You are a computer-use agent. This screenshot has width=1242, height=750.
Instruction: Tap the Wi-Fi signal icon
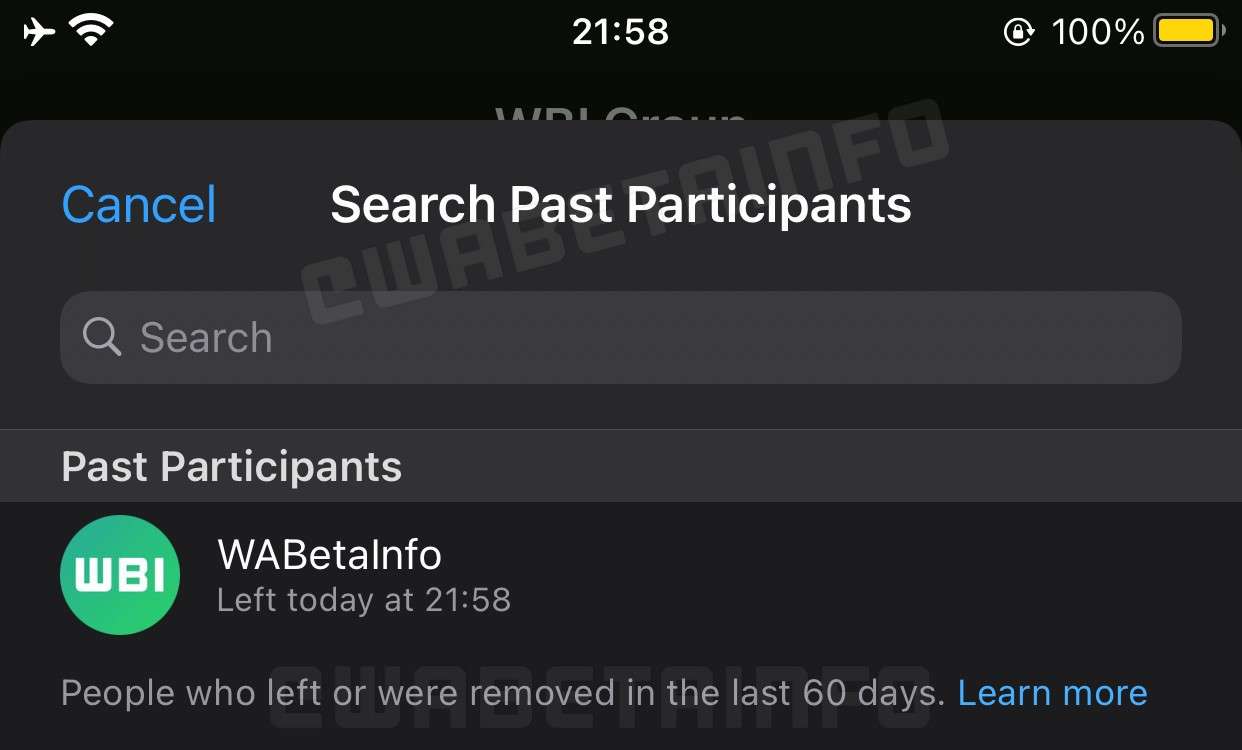(91, 32)
